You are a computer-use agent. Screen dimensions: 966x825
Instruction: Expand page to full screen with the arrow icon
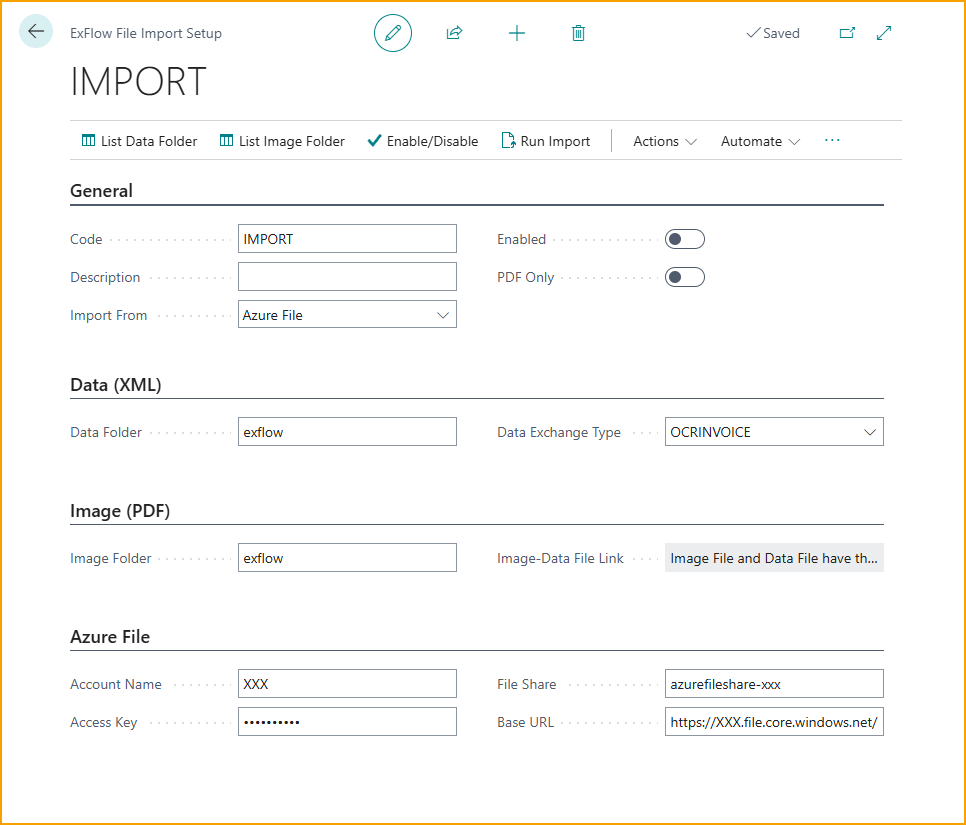pos(884,32)
